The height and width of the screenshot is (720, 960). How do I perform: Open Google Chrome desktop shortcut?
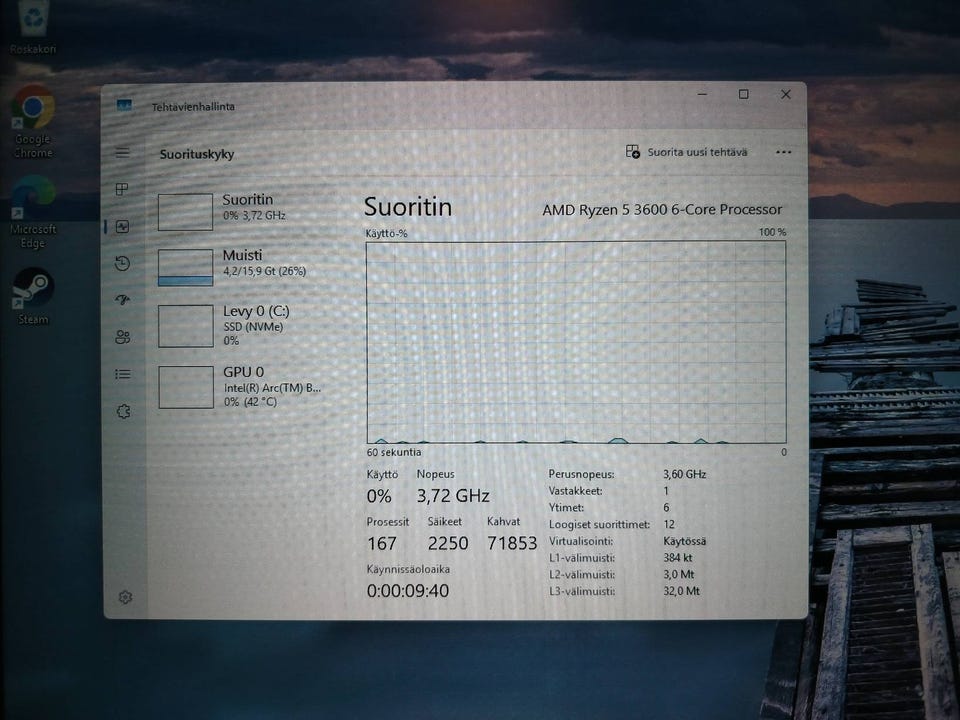coord(33,121)
